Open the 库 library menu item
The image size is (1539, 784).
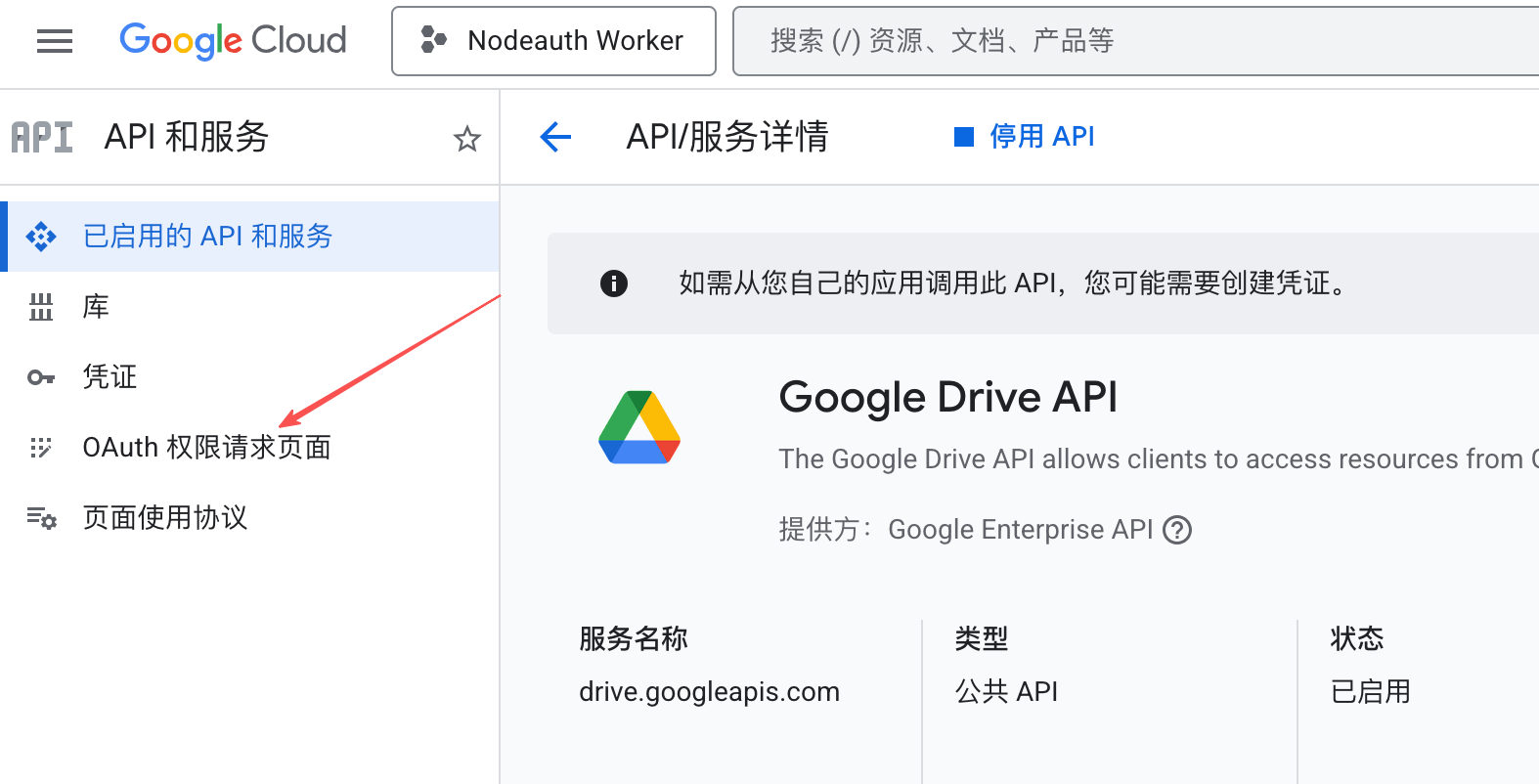click(x=96, y=307)
